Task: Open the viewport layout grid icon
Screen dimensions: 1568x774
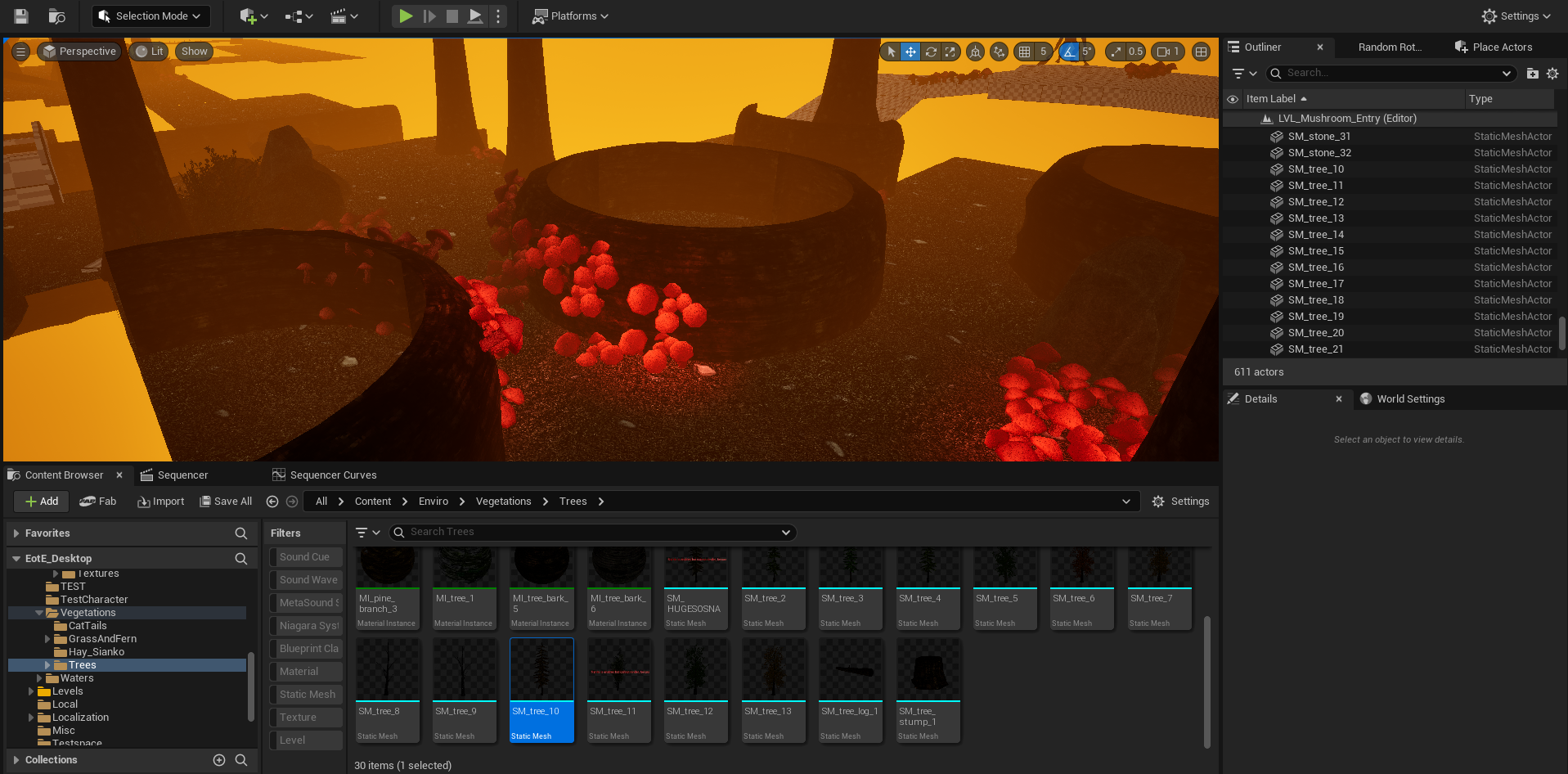Action: click(1201, 52)
